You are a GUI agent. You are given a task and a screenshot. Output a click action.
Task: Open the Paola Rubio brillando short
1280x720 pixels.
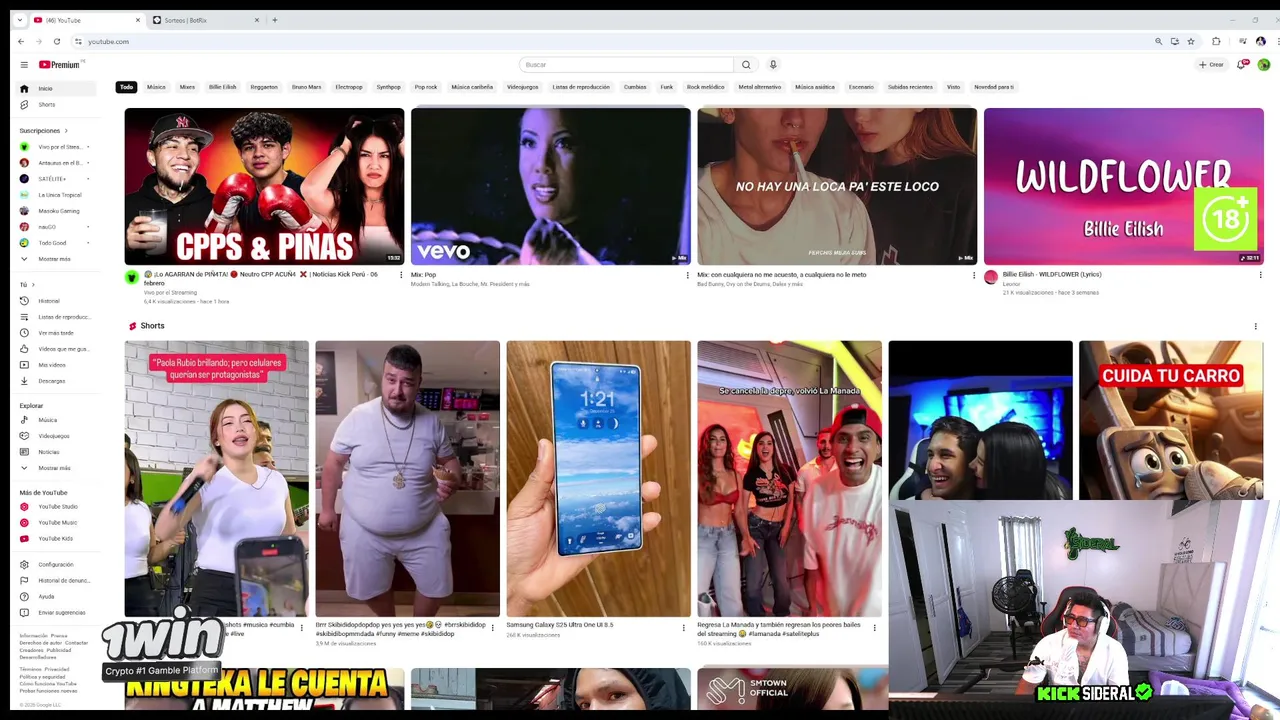(217, 479)
